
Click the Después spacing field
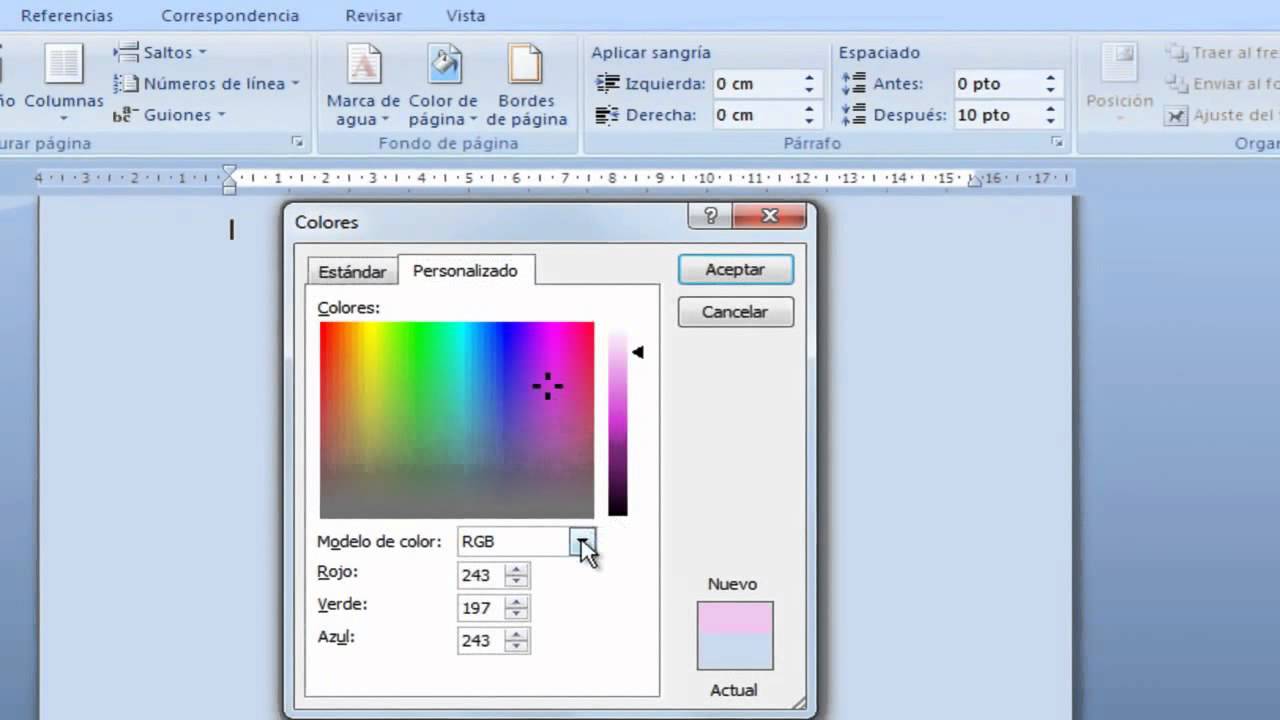[x=996, y=115]
